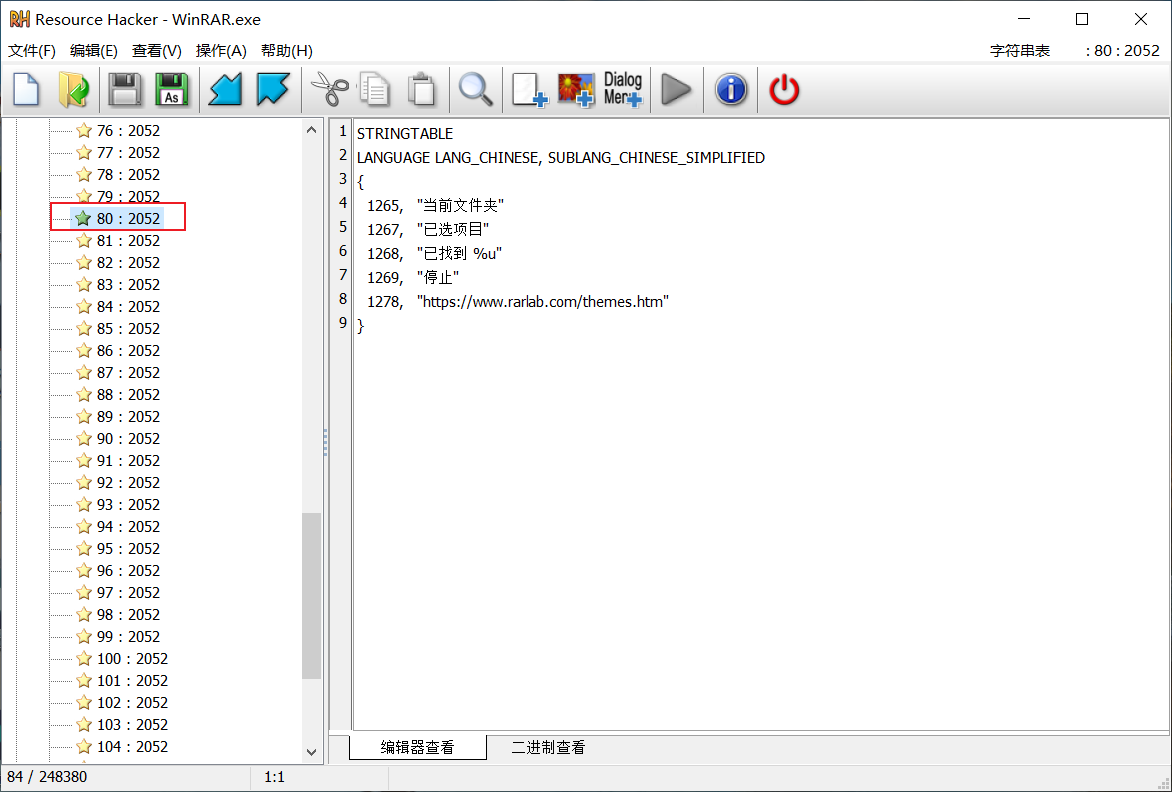Save the file with the gray floppy icon

tap(125, 90)
